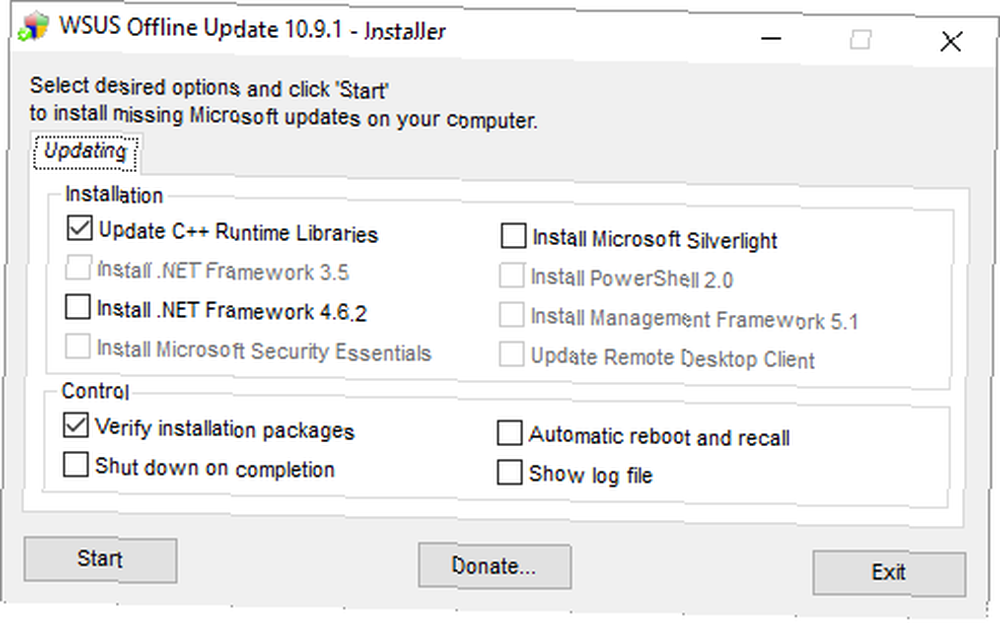Image resolution: width=1000 pixels, height=623 pixels.
Task: Enable Install .NET Framework 4.6.2
Action: (x=77, y=307)
